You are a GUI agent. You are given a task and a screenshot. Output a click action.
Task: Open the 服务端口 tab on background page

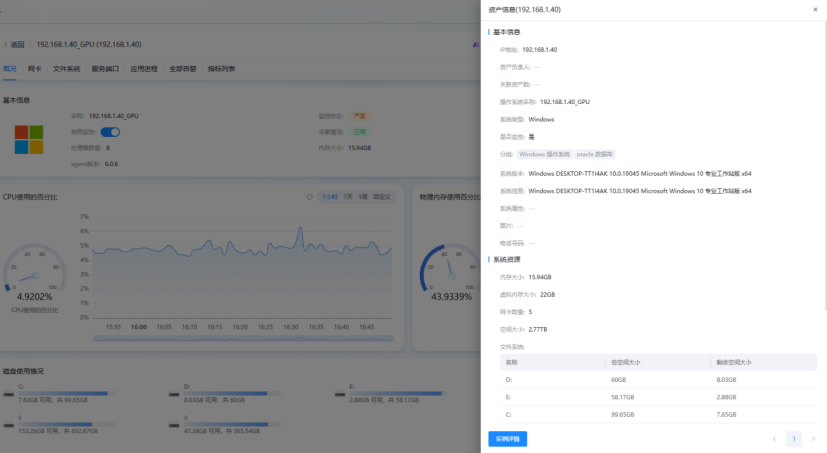point(105,69)
